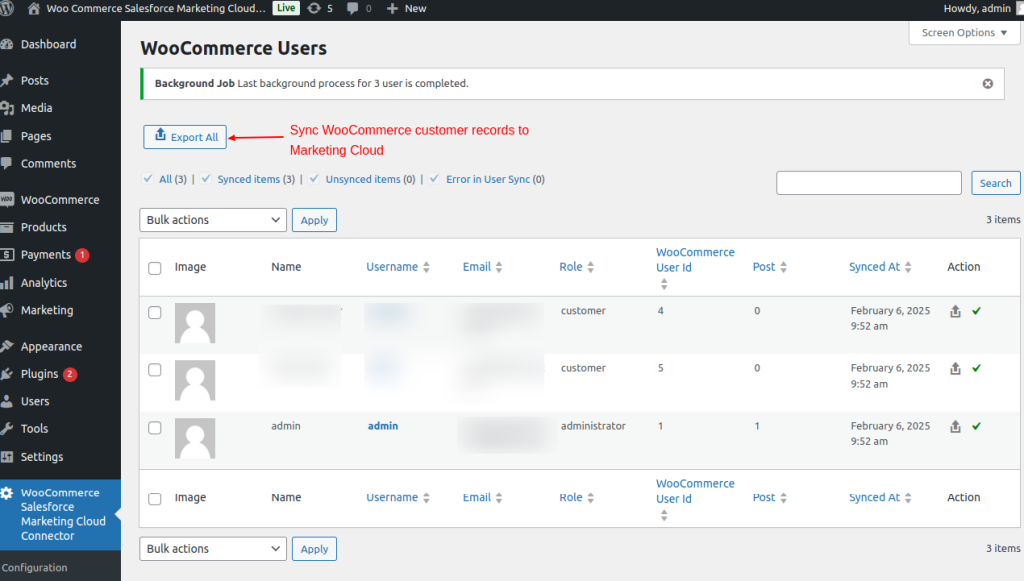This screenshot has width=1024, height=581.
Task: Click the green checkmark for user 5
Action: click(x=976, y=368)
